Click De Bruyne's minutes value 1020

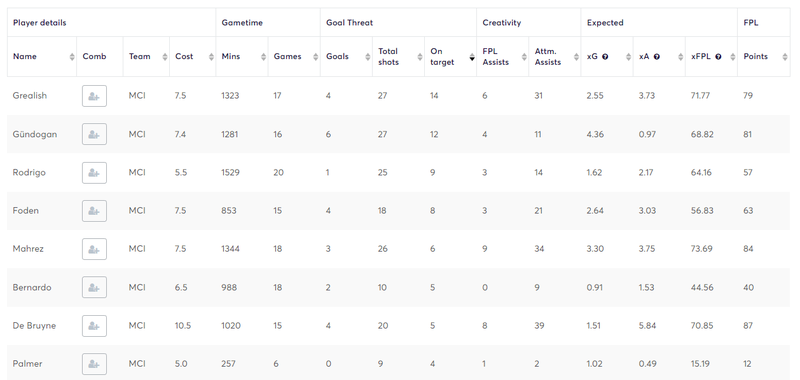pos(231,325)
